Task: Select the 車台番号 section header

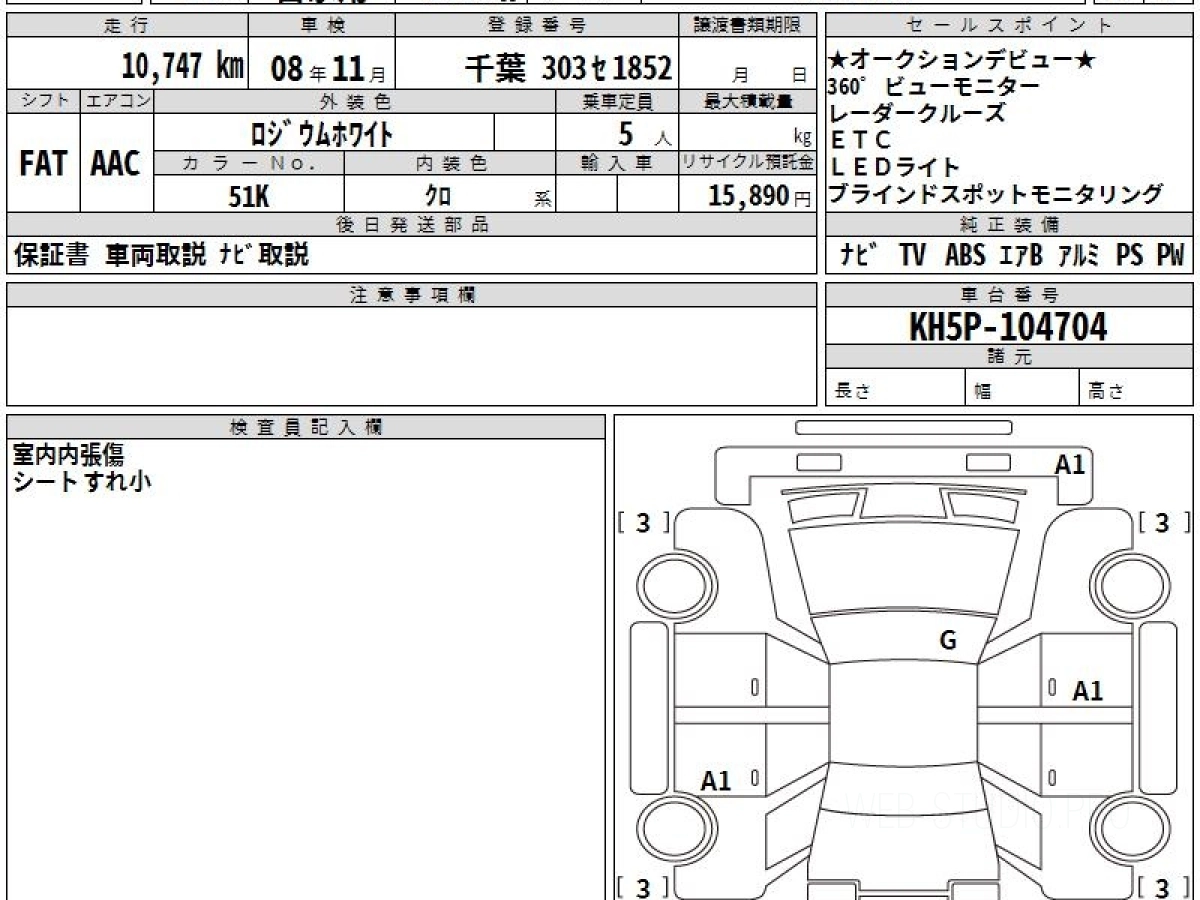Action: (x=1009, y=294)
